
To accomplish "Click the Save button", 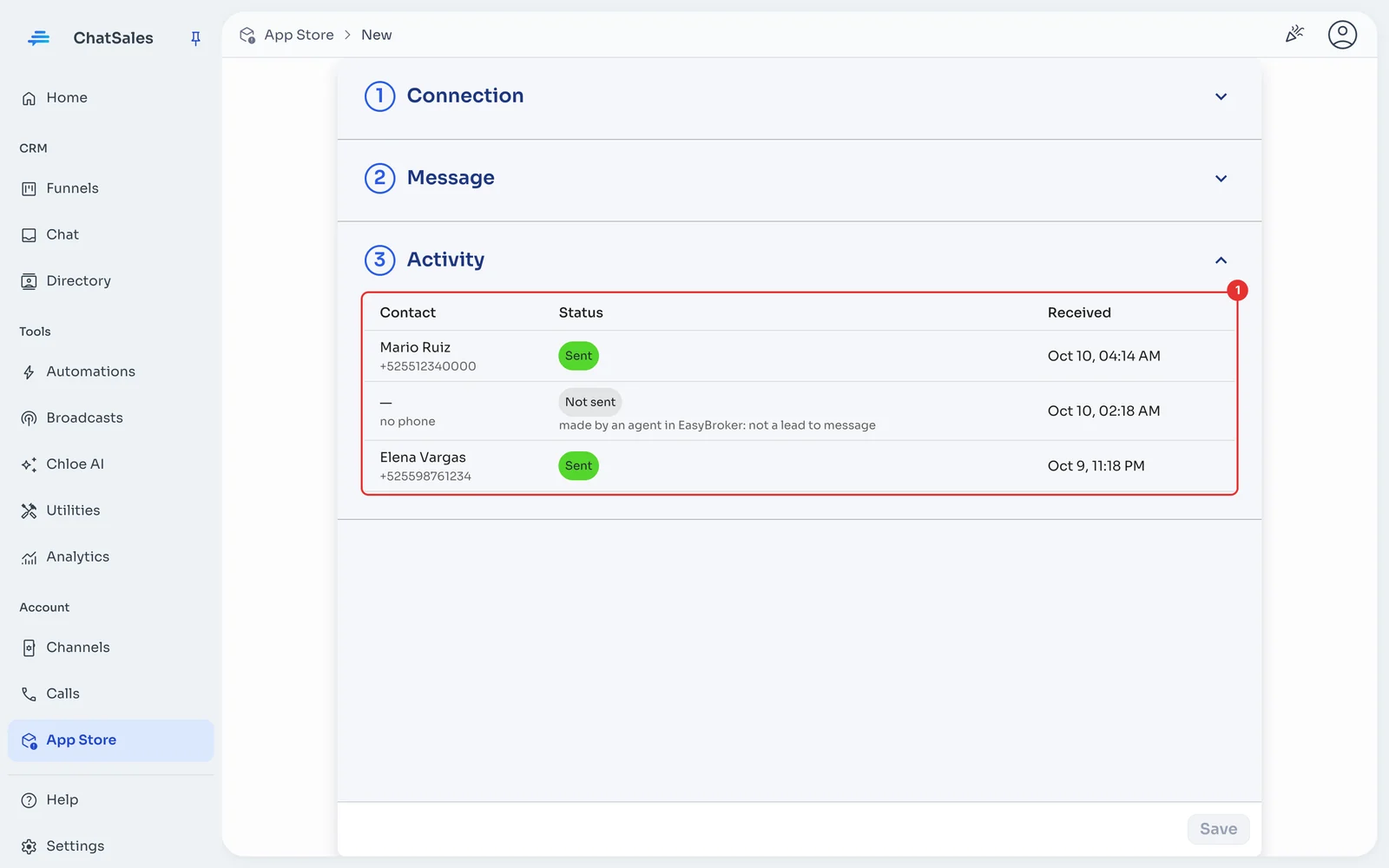I will click(1218, 829).
